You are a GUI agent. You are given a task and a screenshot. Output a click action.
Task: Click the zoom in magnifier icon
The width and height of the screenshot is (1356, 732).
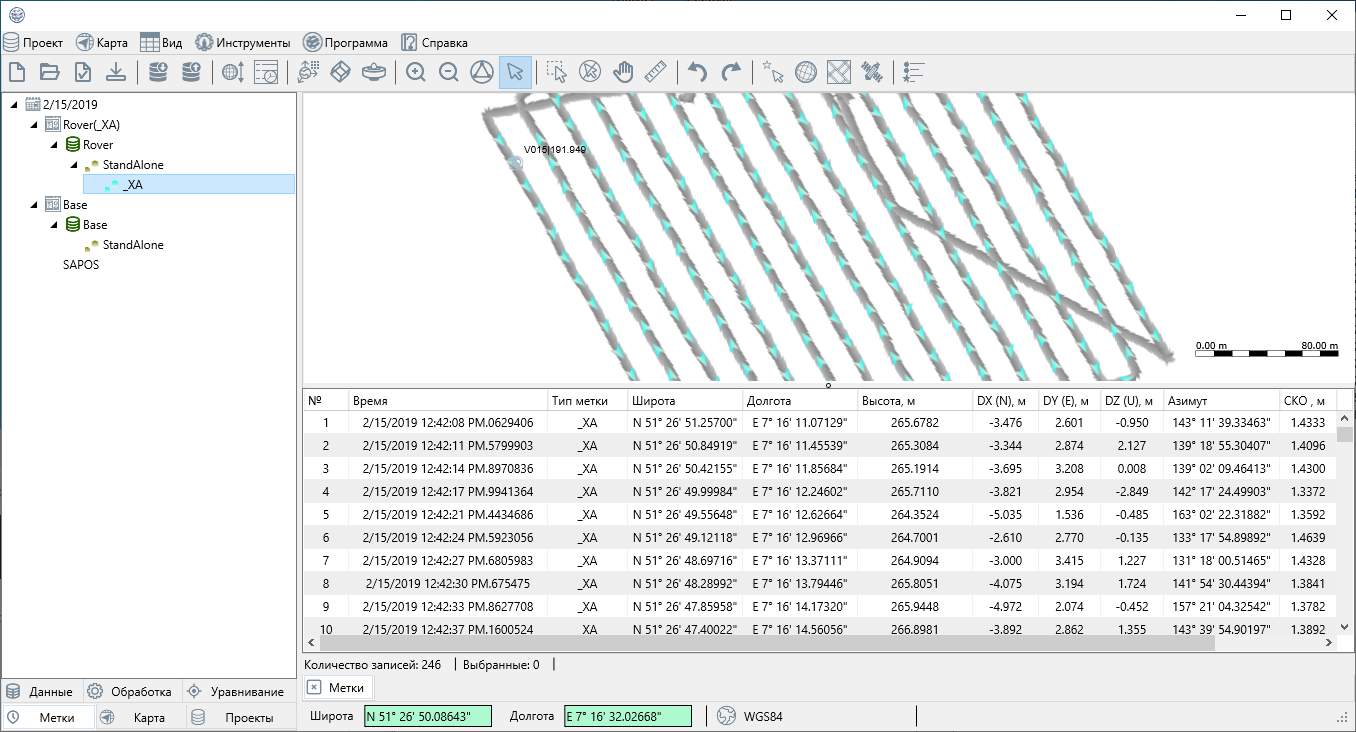416,72
